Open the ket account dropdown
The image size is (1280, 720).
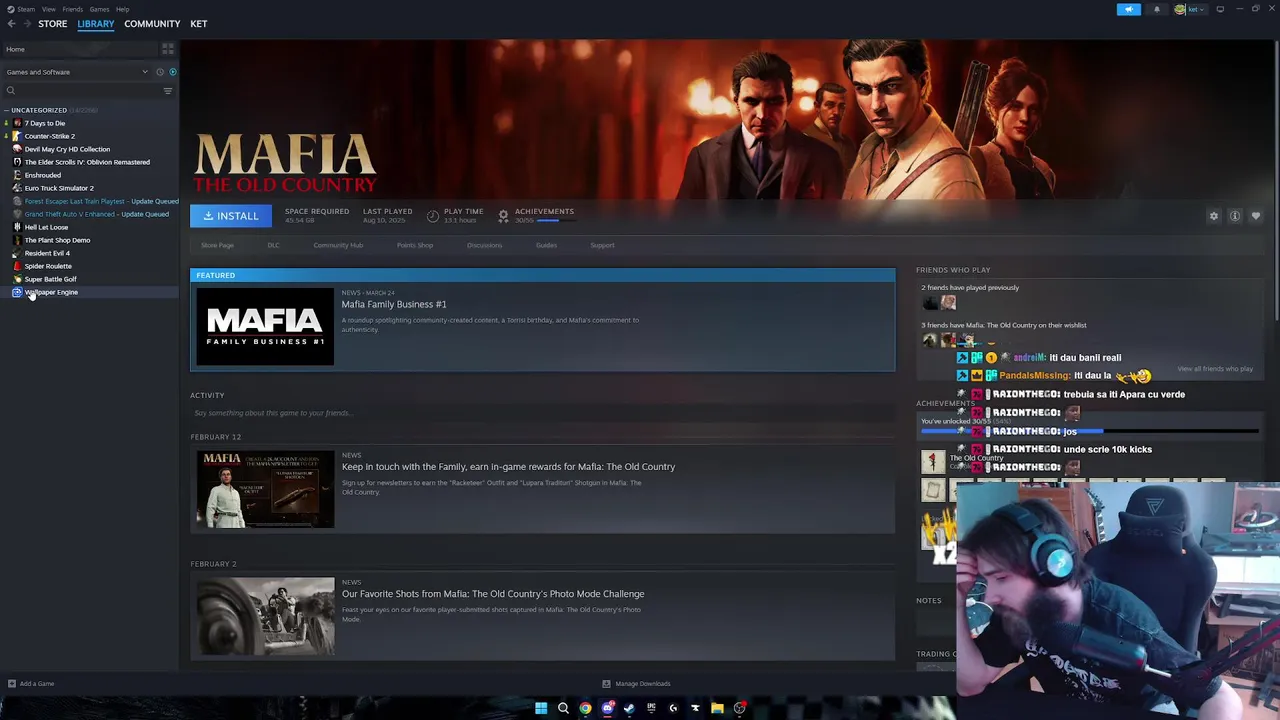[1190, 9]
